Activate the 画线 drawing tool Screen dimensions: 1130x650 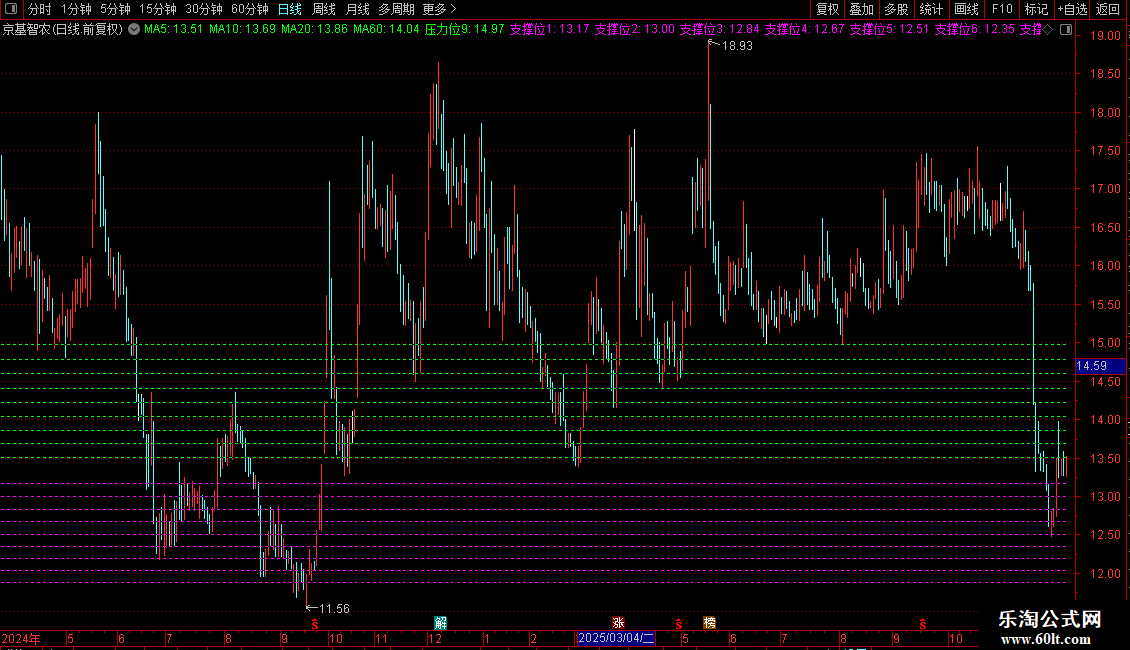pyautogui.click(x=966, y=9)
